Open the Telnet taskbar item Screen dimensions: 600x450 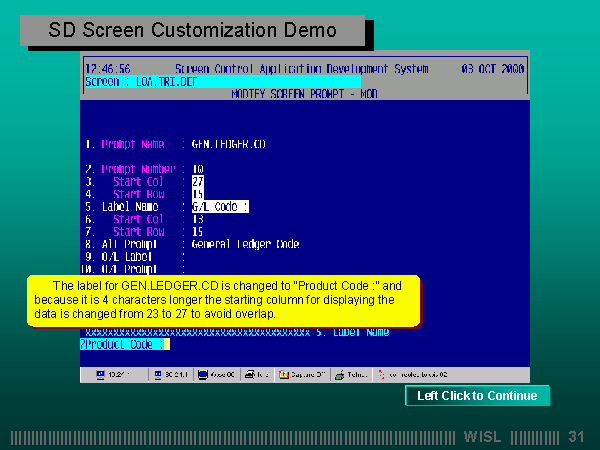(353, 375)
